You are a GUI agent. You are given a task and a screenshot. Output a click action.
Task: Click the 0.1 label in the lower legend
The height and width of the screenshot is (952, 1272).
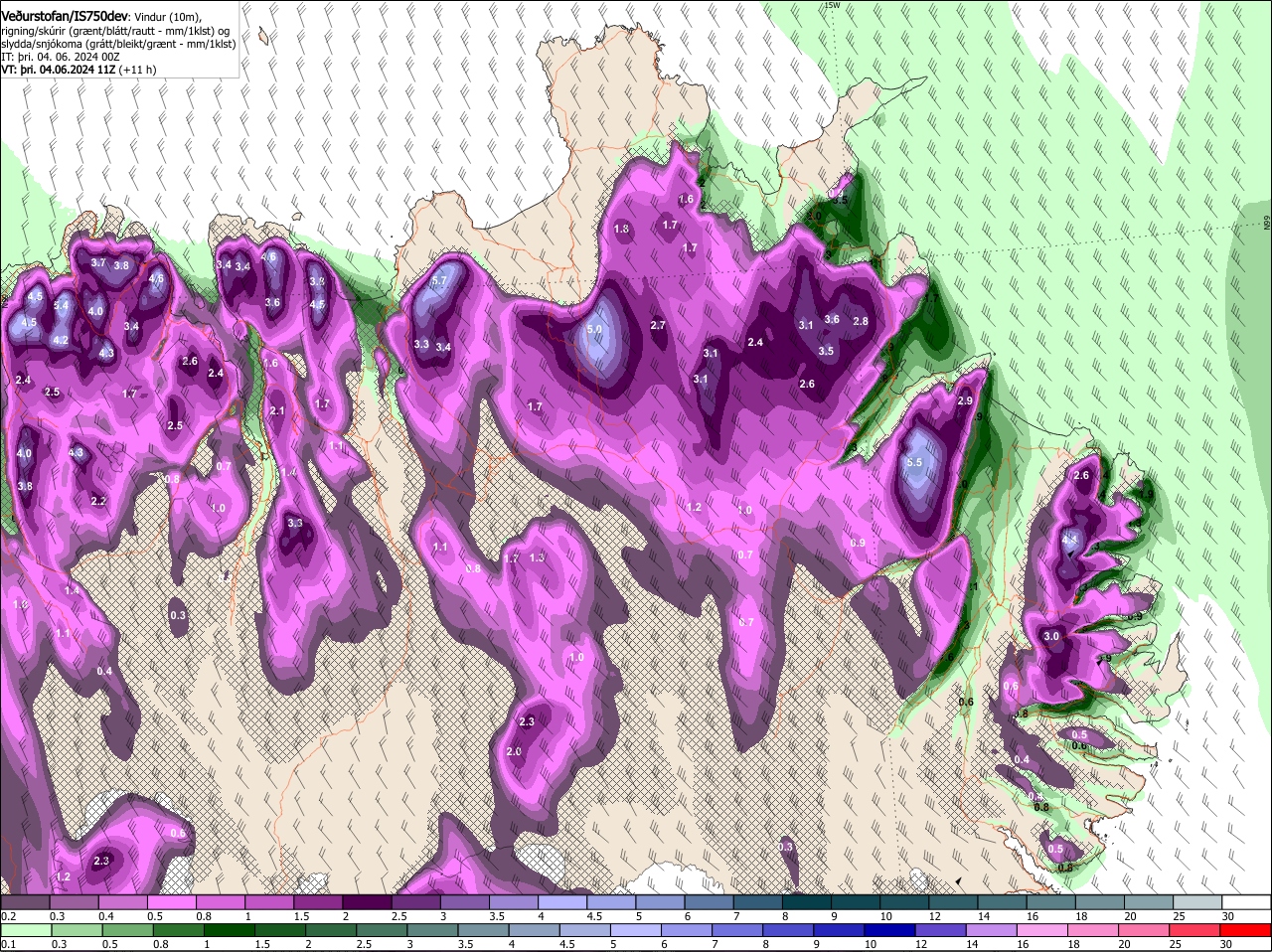(x=9, y=944)
